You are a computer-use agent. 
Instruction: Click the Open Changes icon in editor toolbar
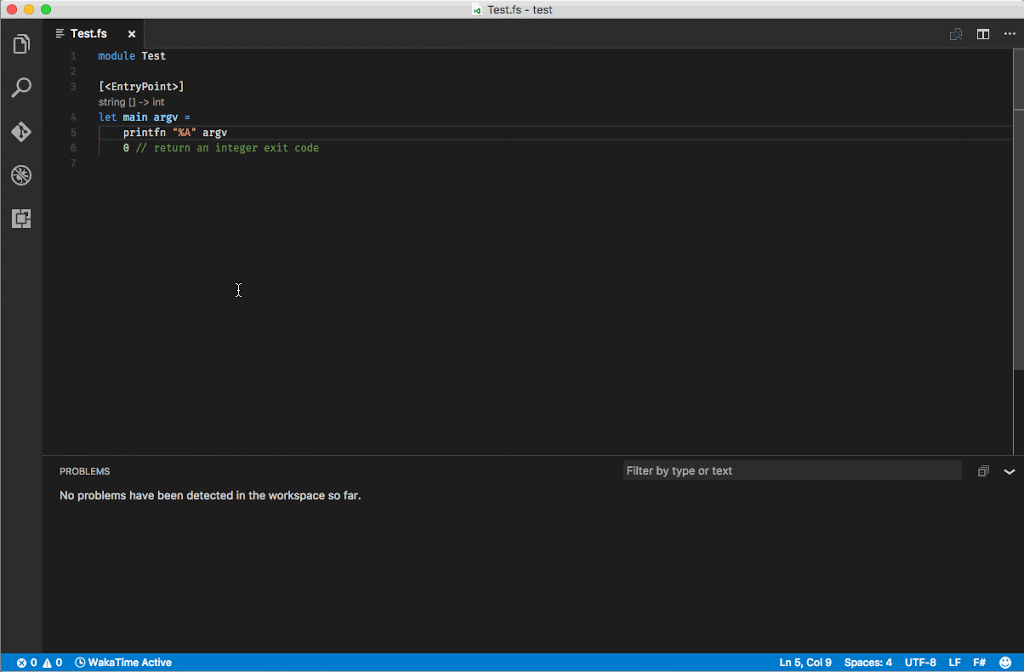click(x=956, y=34)
